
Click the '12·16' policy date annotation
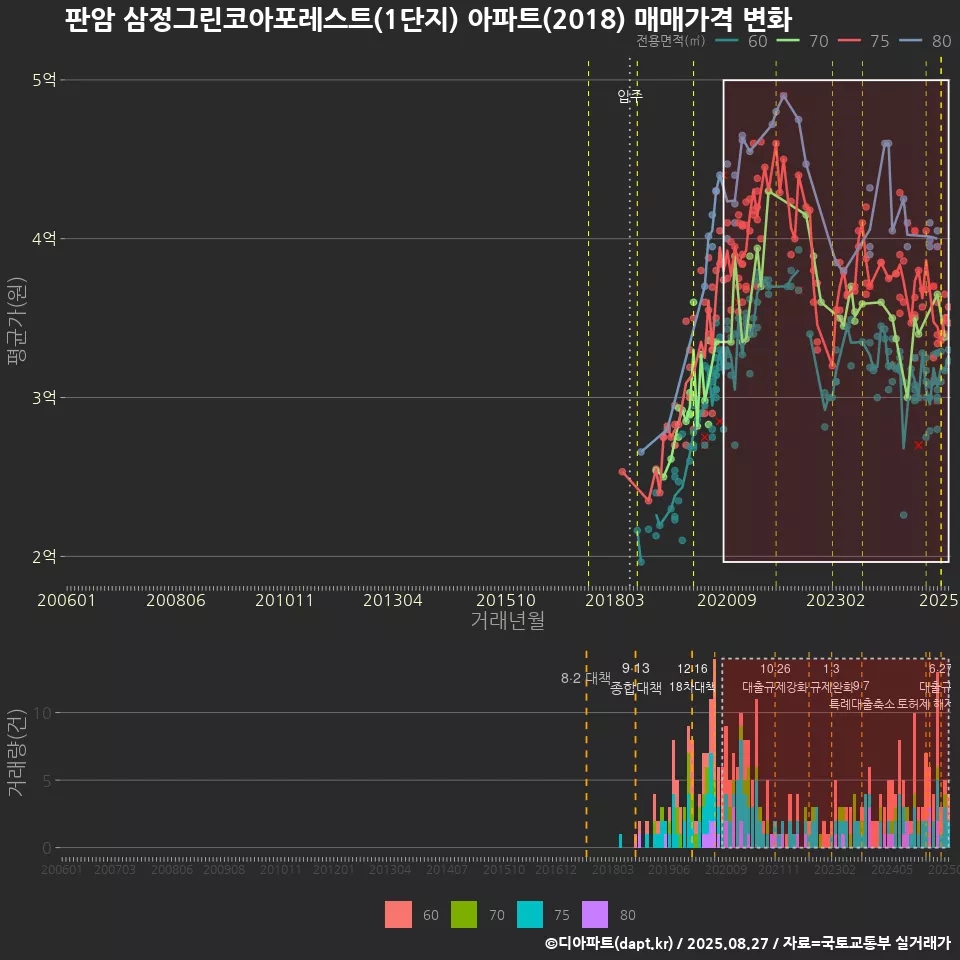click(x=692, y=669)
